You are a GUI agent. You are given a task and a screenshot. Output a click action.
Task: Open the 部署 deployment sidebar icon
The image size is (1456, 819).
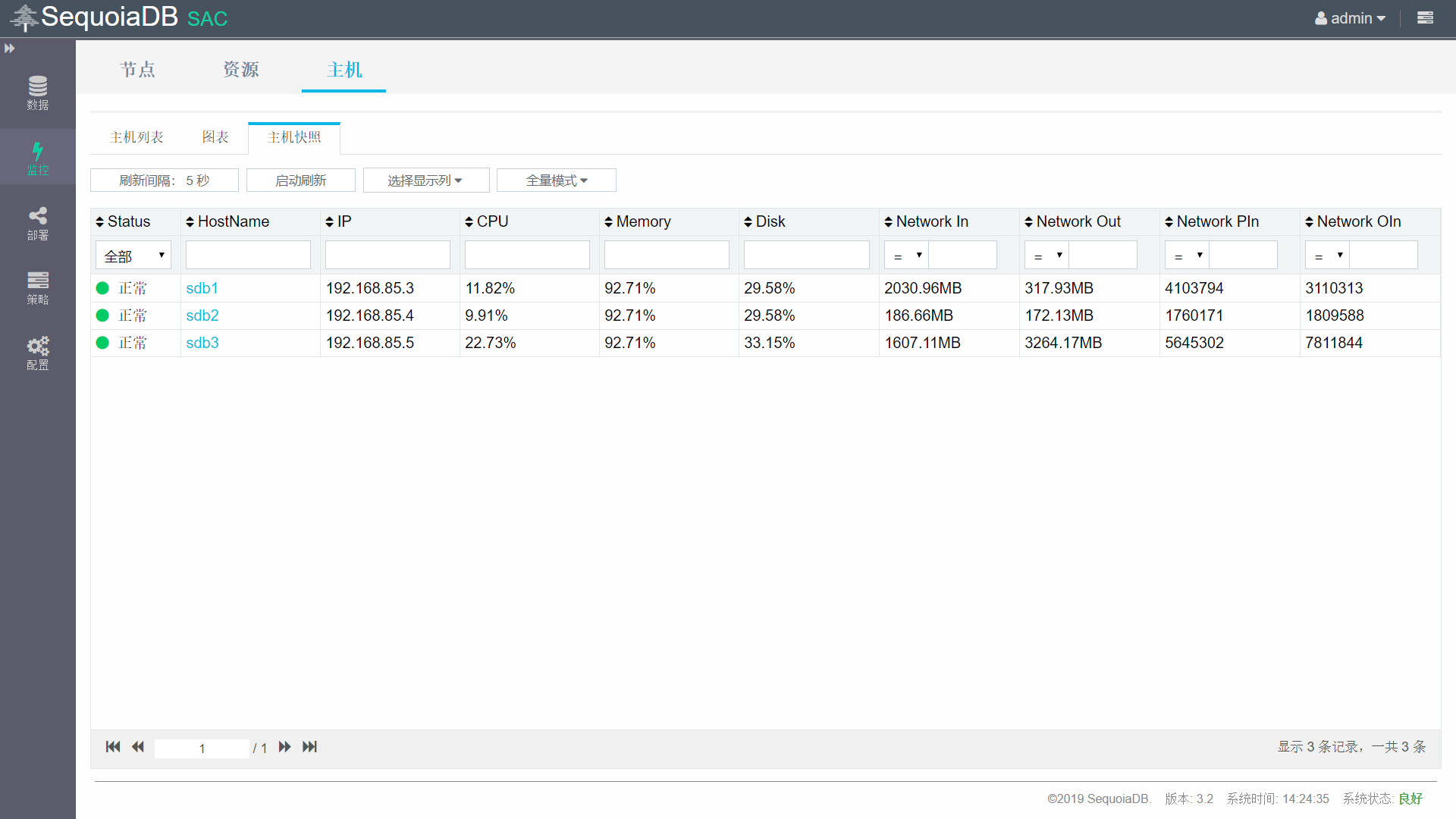(x=37, y=223)
